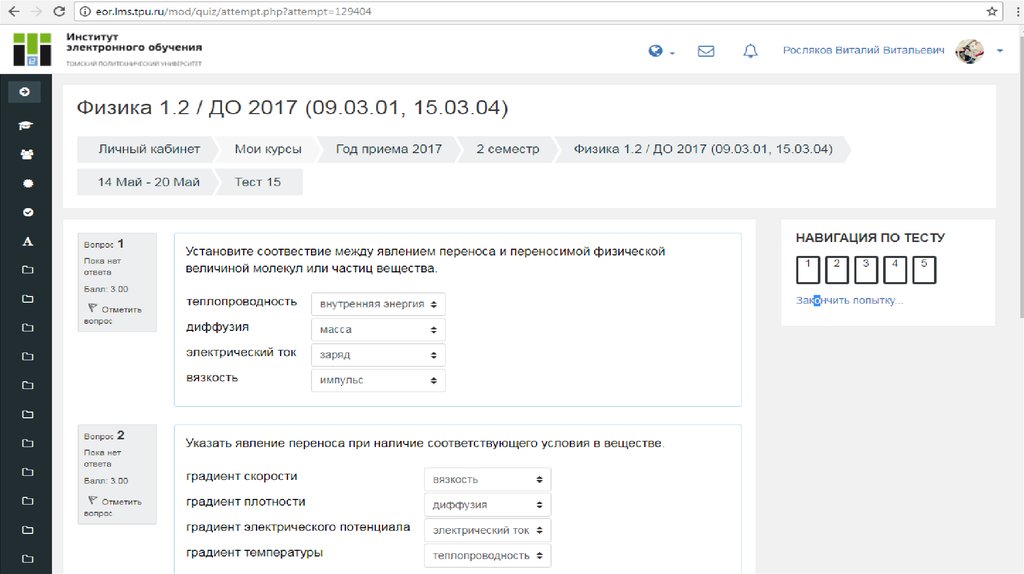Screen dimensions: 1024x574
Task: Click the градиент температуры row label
Action: click(x=254, y=553)
